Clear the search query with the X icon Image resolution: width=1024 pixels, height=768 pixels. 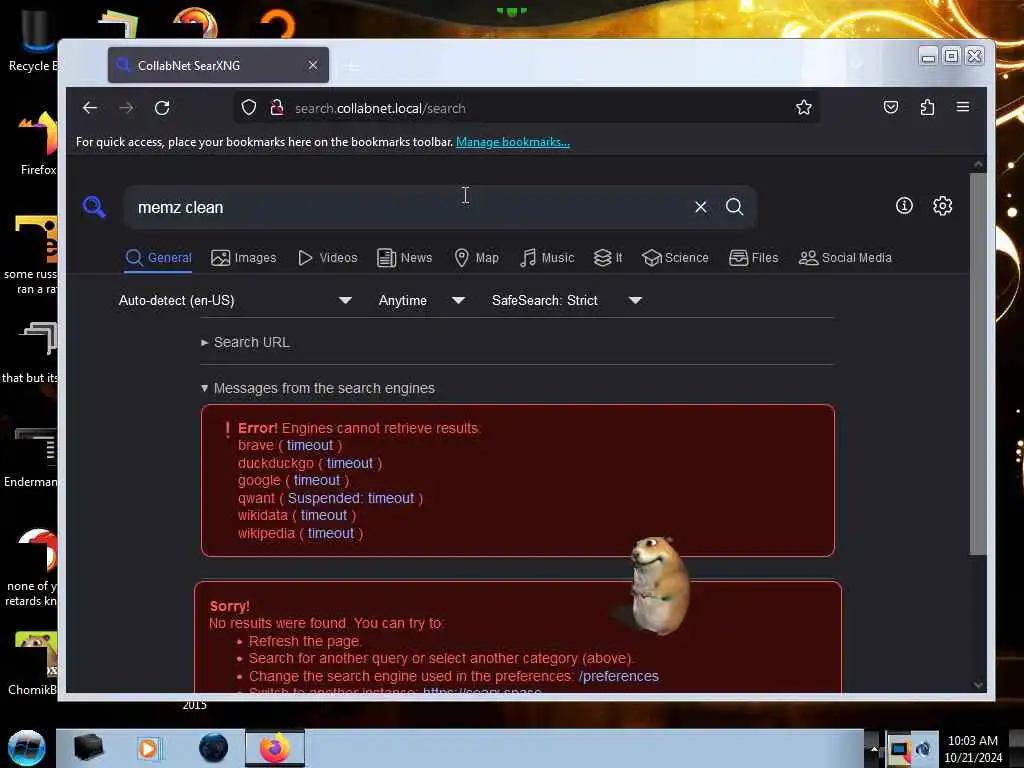coord(701,207)
